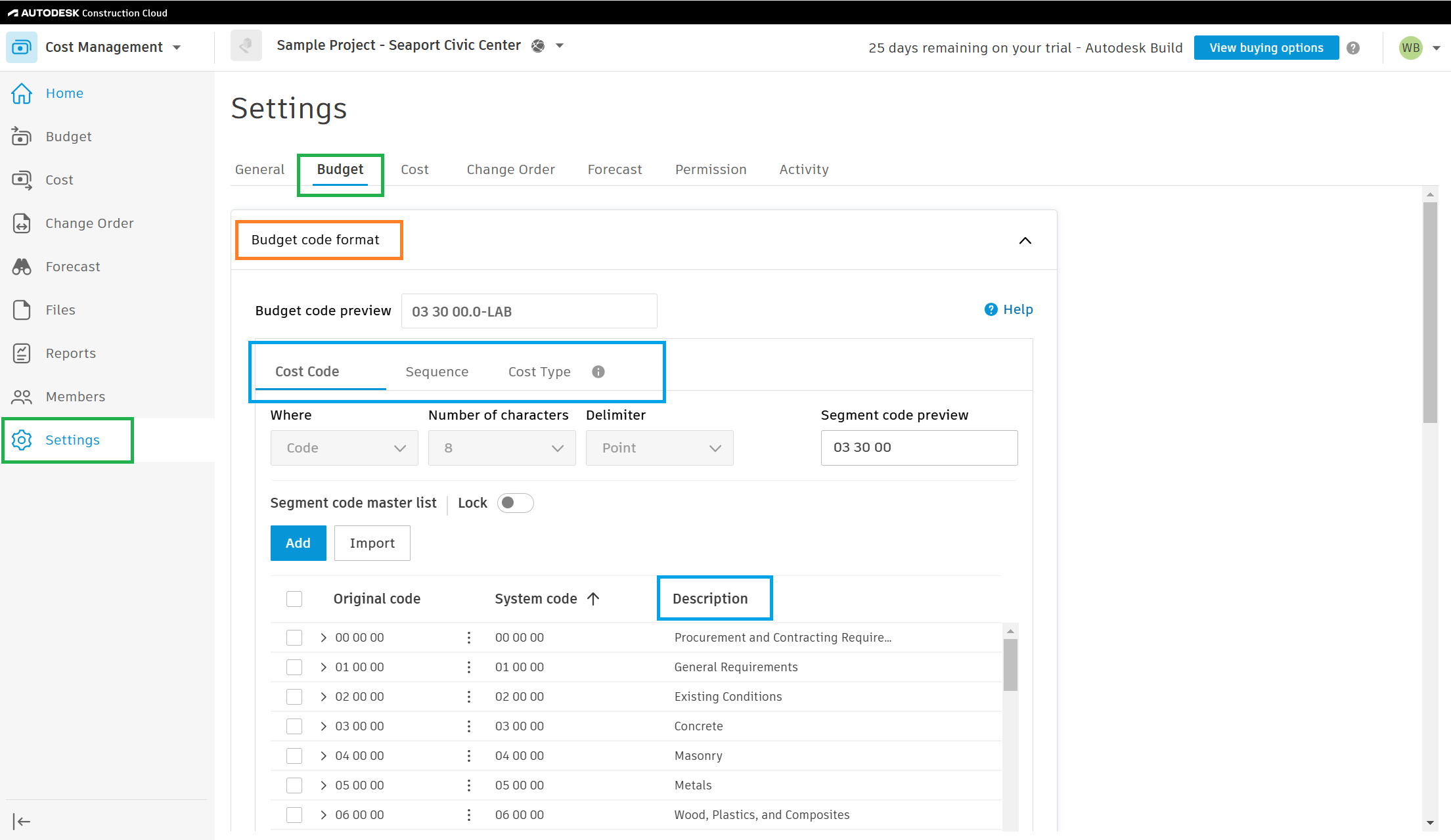Open the Help link

1009,309
